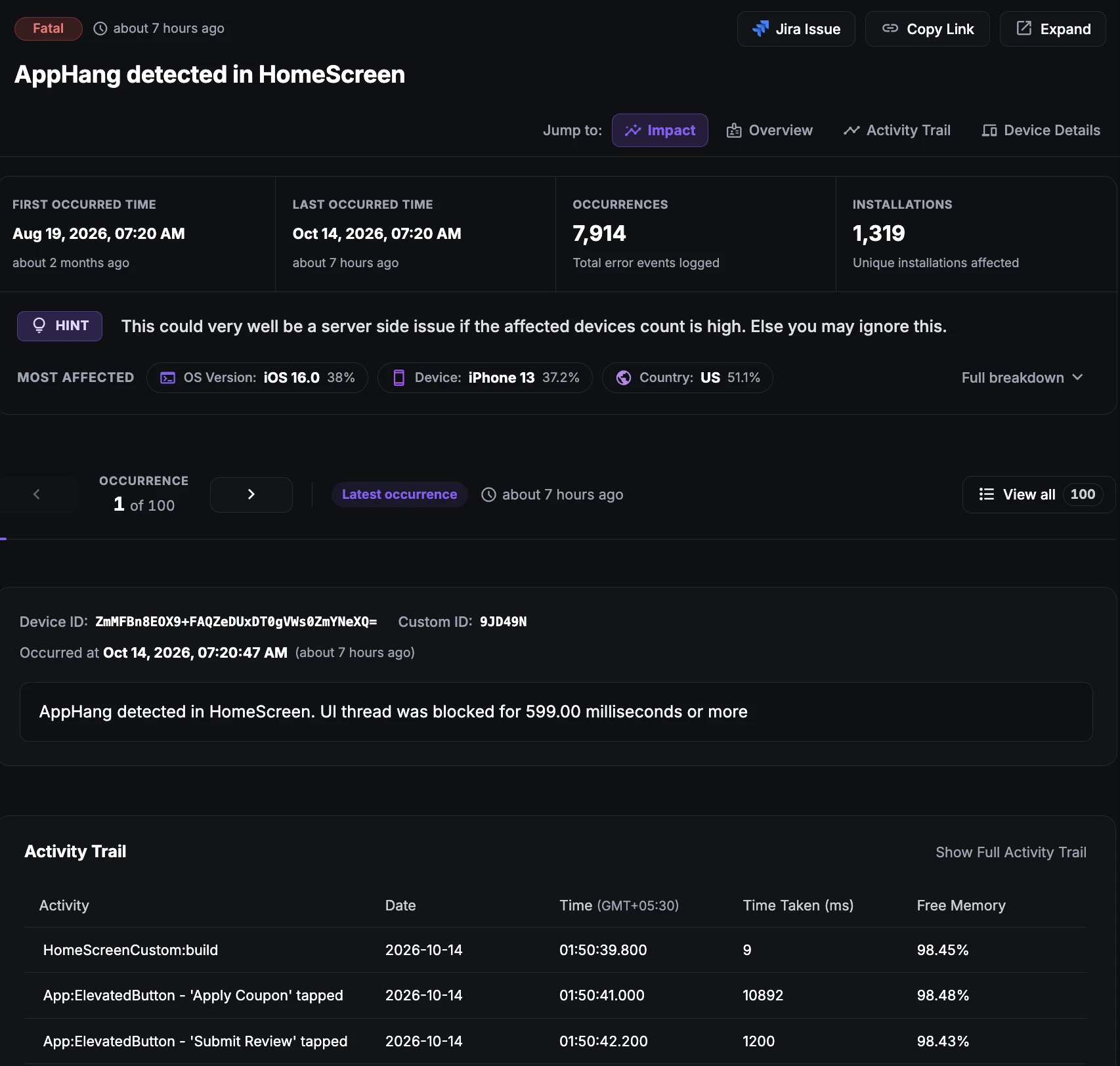This screenshot has width=1120, height=1066.
Task: Click the Time Taken (ms) column header
Action: [798, 905]
